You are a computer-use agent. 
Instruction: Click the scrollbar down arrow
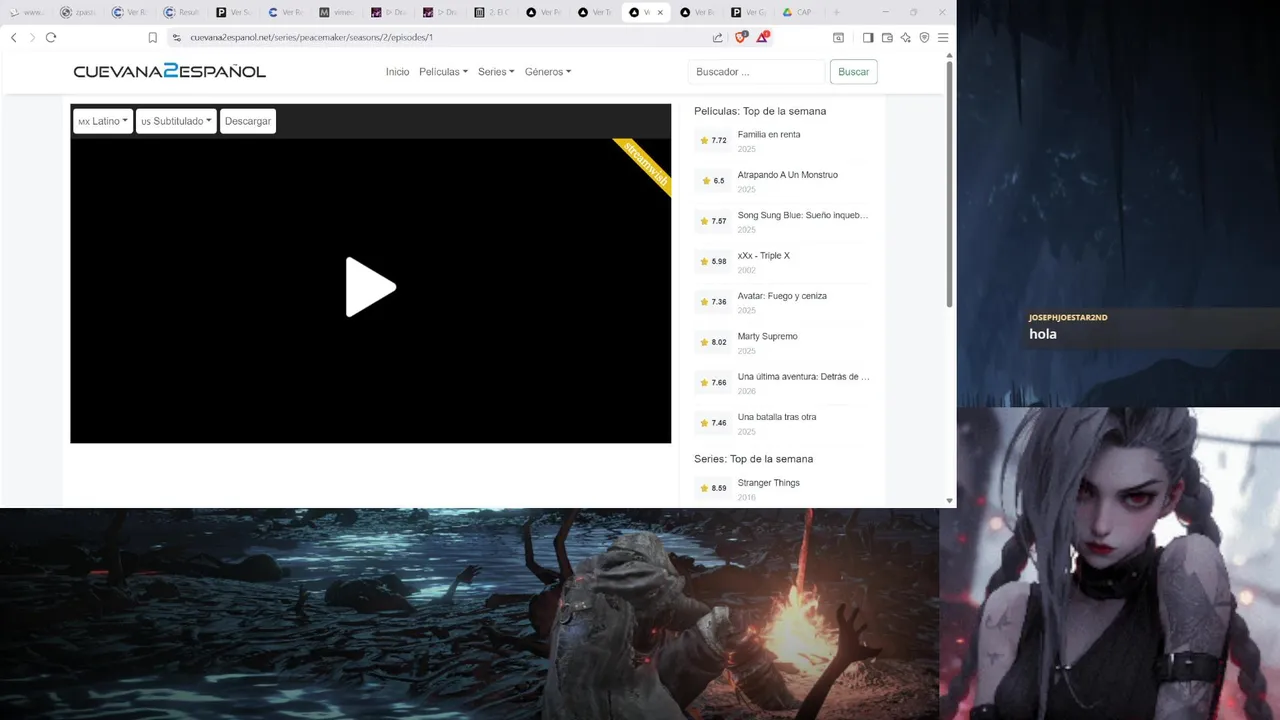coord(949,500)
